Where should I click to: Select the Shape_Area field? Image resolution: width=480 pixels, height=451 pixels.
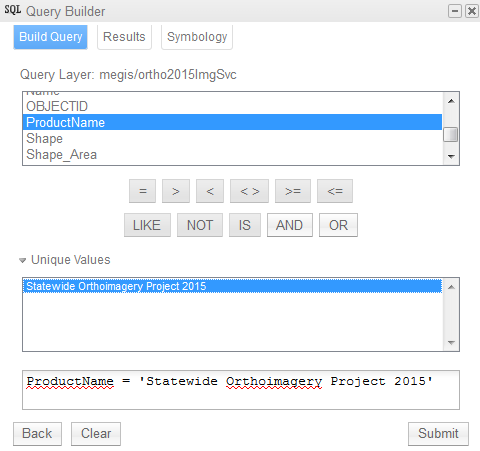click(232, 155)
